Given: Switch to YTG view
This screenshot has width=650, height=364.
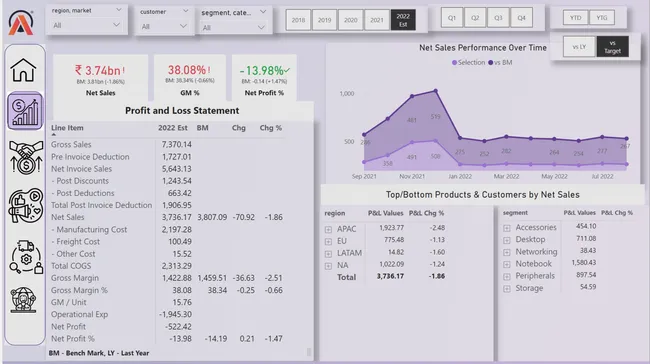Looking at the screenshot, I should click(601, 17).
